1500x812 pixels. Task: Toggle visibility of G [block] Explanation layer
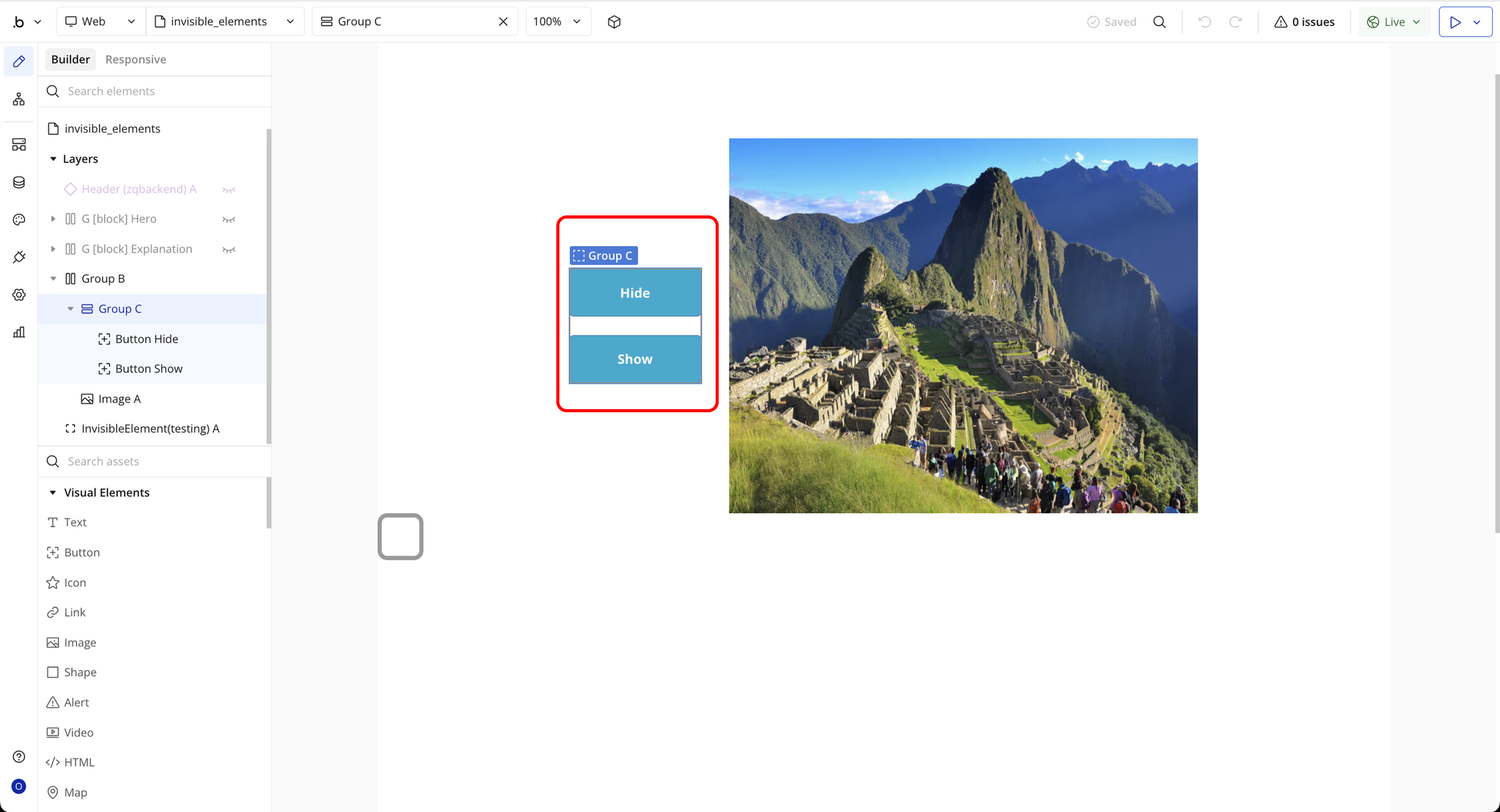click(x=229, y=250)
